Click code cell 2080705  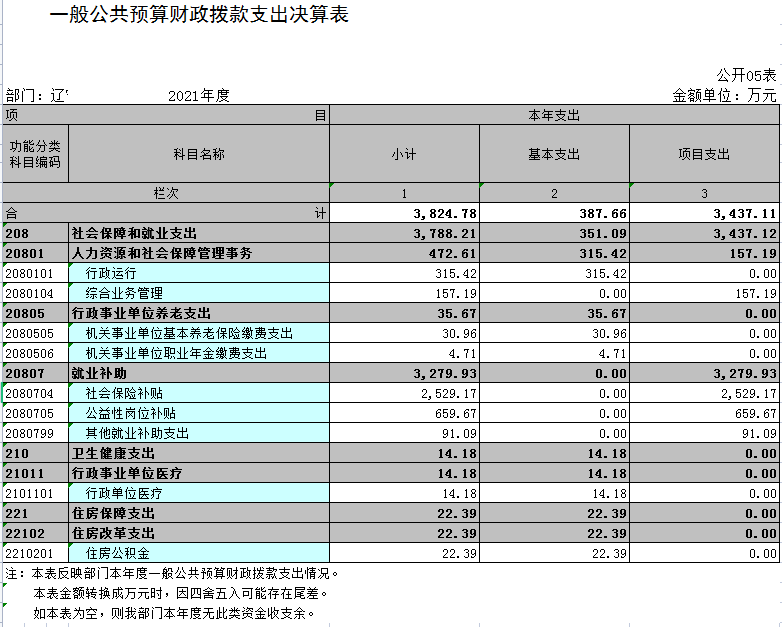(35, 413)
